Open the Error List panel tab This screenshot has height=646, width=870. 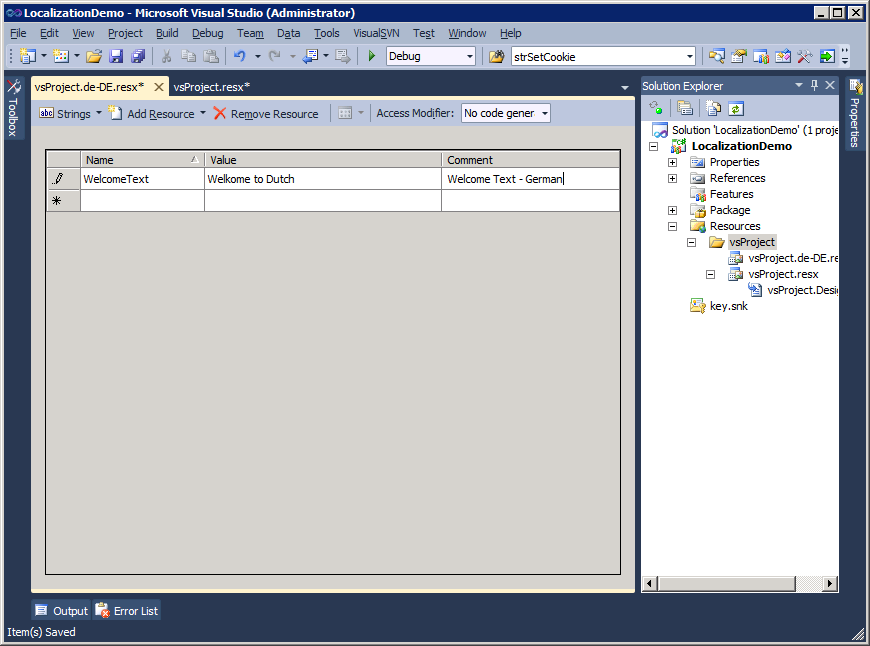coord(127,611)
